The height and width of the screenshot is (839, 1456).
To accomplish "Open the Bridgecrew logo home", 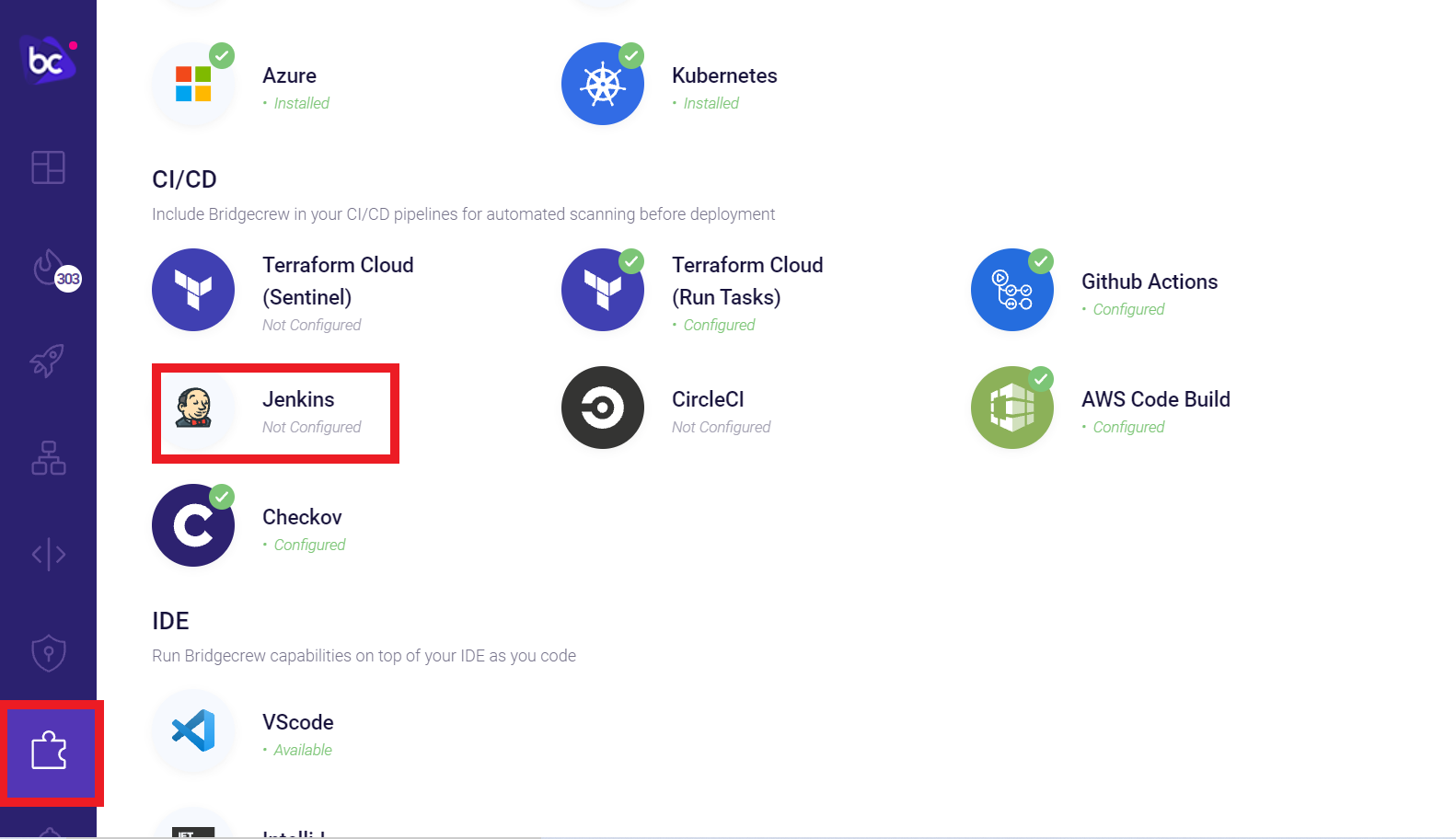I will point(48,61).
